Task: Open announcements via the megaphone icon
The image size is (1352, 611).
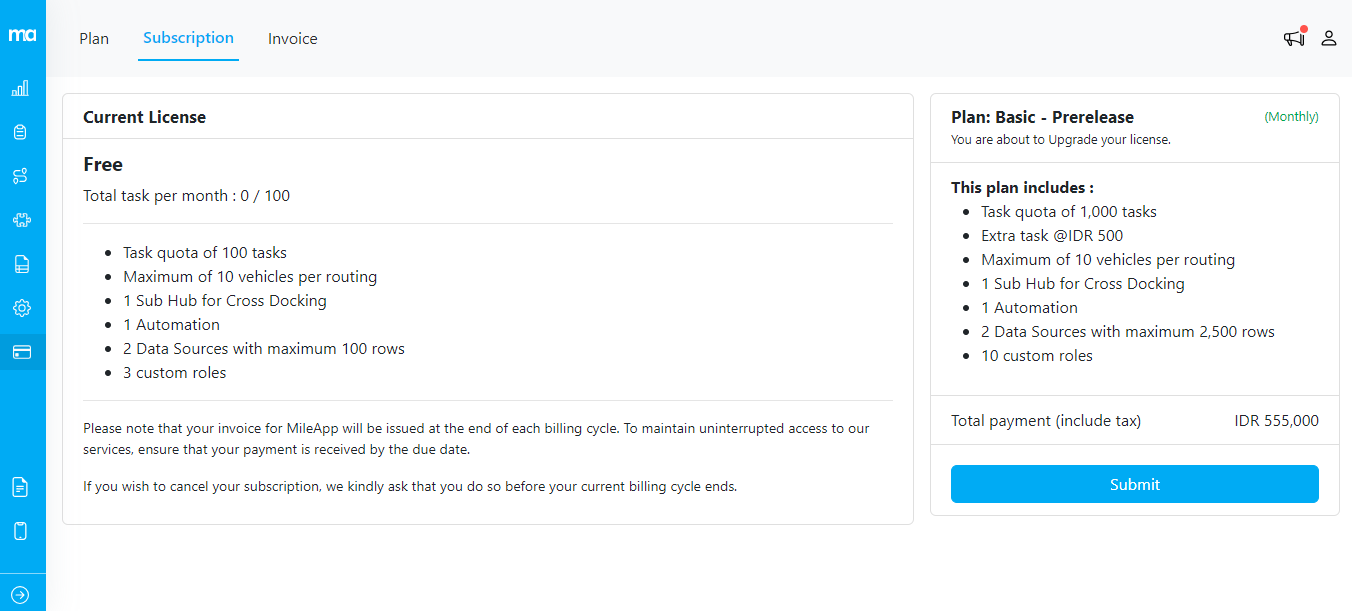Action: (x=1293, y=38)
